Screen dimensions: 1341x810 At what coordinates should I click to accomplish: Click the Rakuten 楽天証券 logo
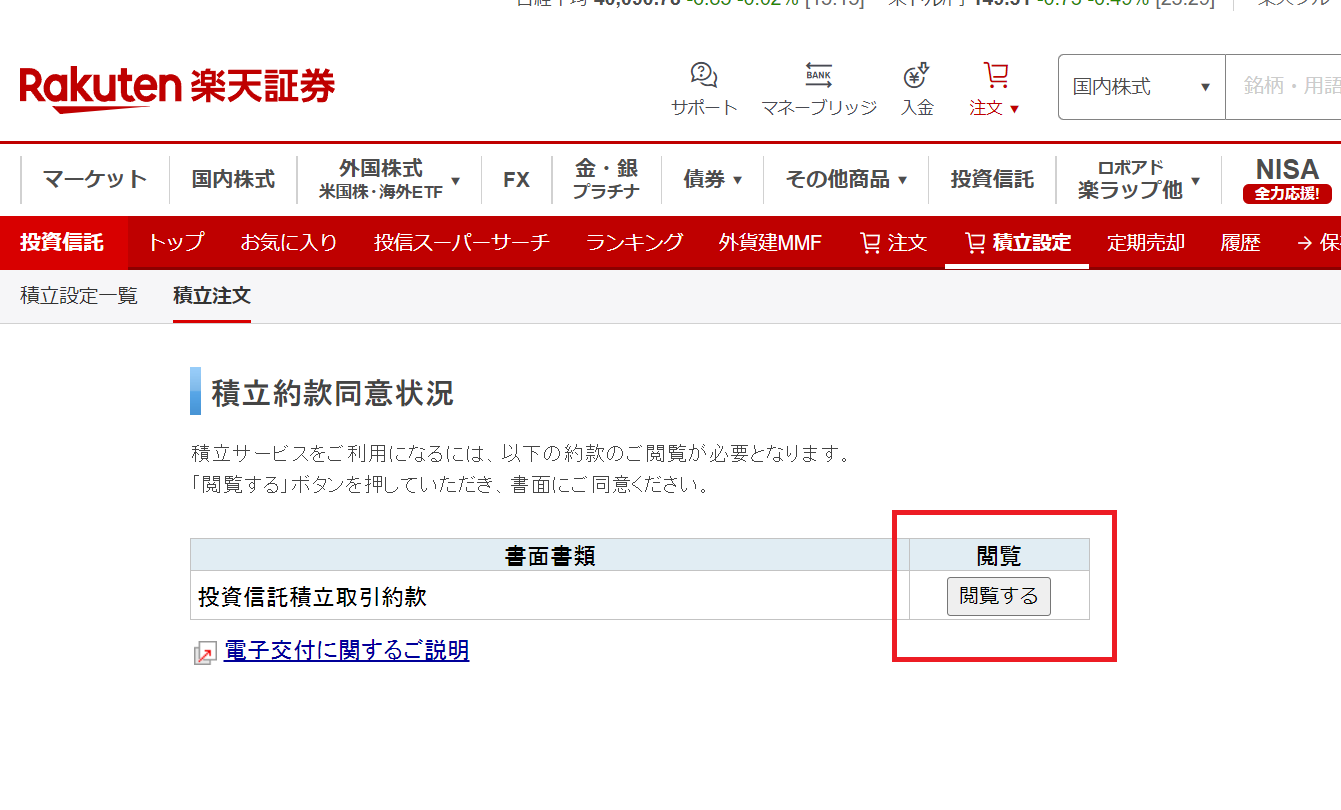click(177, 88)
